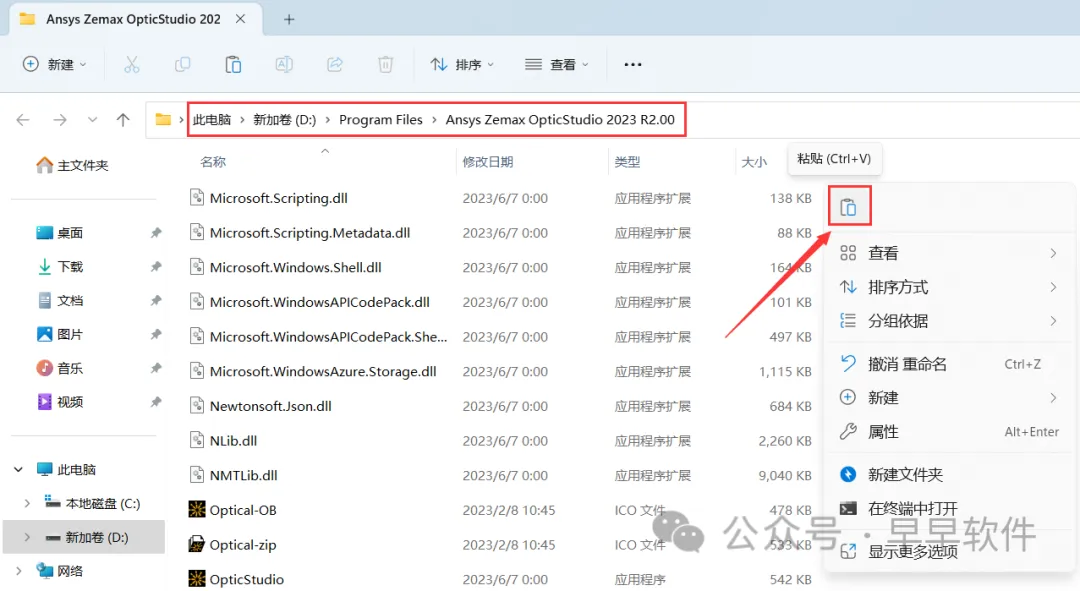
Task: Select file NLib.dll
Action: (233, 440)
